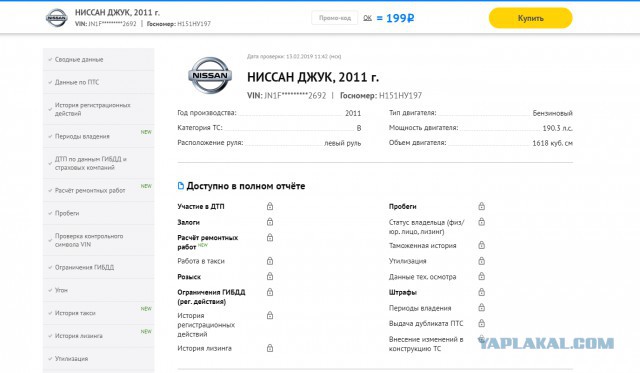Image resolution: width=640 pixels, height=373 pixels.
Task: Click the lock icon next to Выдача дубликата ПТС
Action: pyautogui.click(x=482, y=323)
